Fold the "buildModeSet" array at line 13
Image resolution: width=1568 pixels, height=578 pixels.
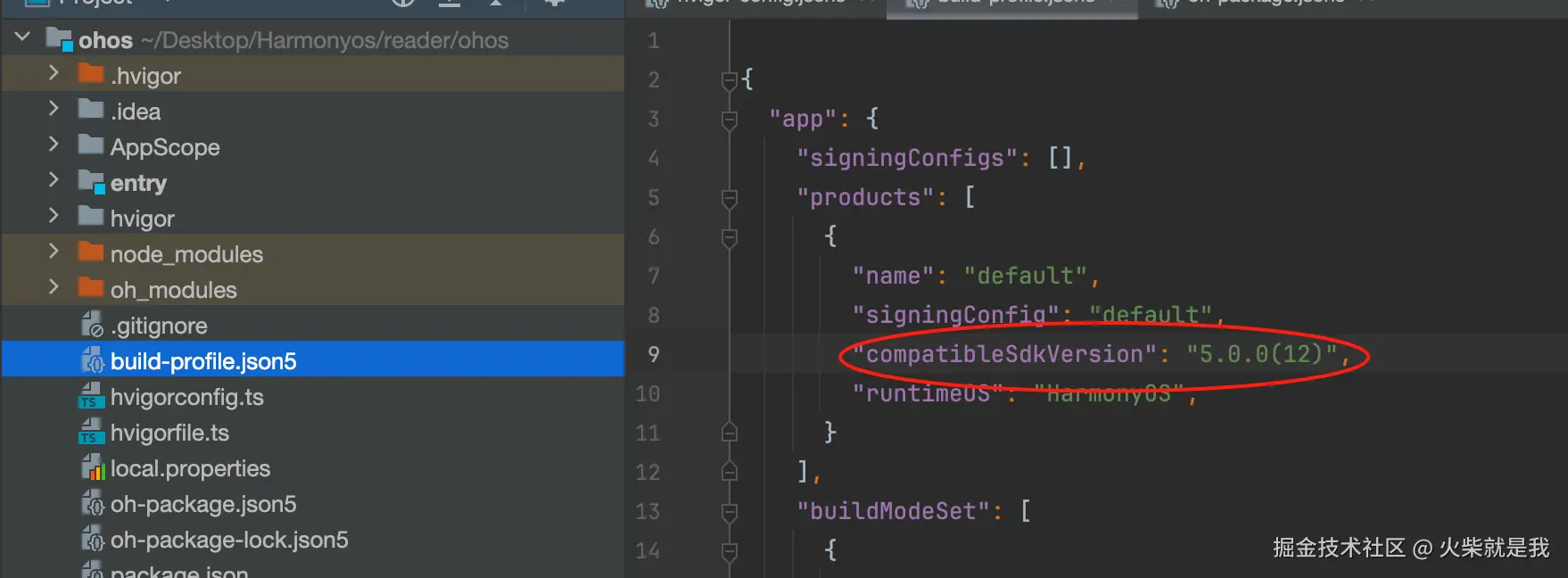click(729, 512)
